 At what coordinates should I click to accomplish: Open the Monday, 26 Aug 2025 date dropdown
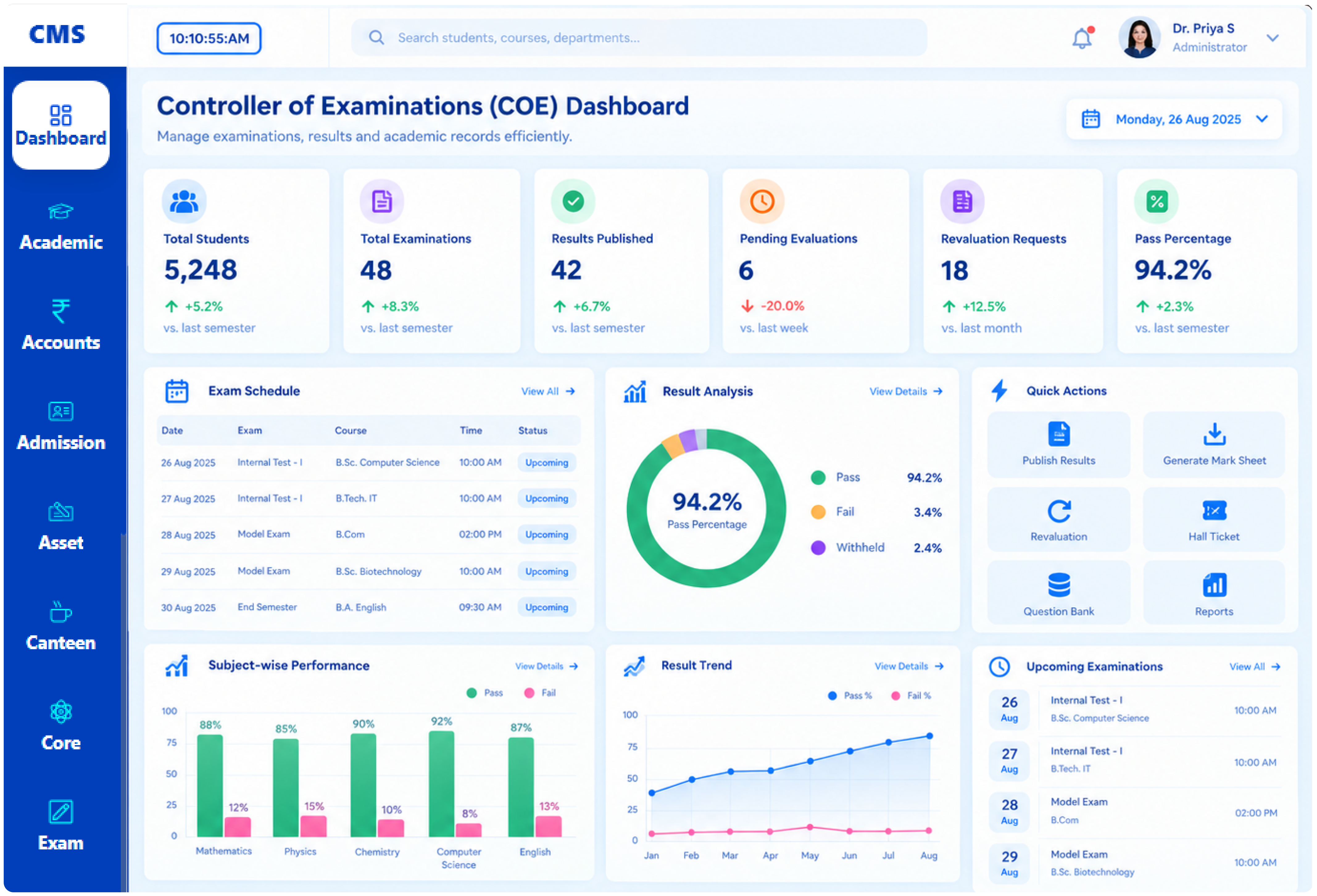point(1174,119)
